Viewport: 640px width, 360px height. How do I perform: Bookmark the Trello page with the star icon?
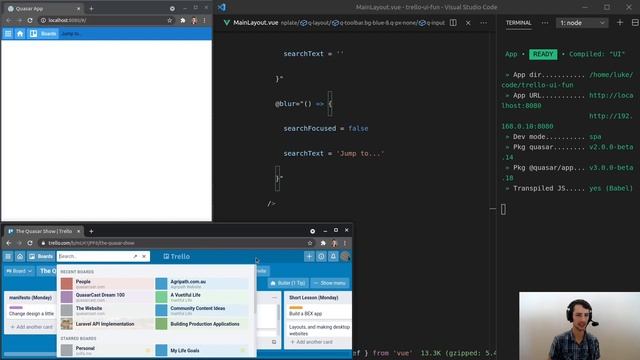pos(310,243)
